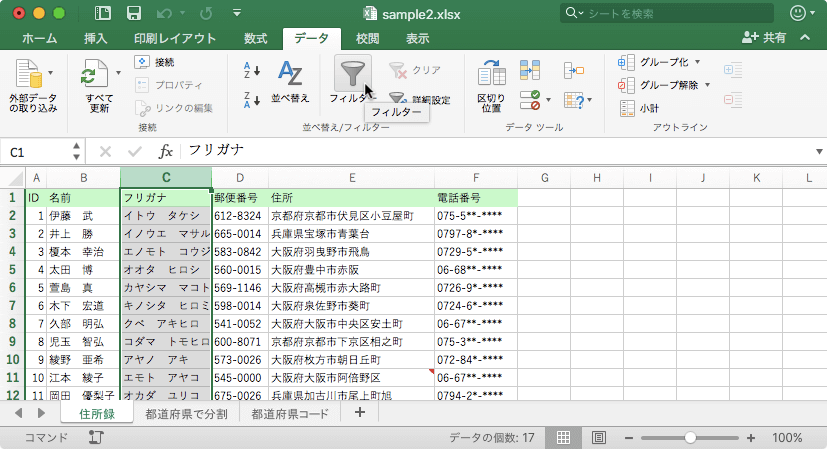Click the Data Validation icon
Viewport: 827px width, 449px height.
530,100
